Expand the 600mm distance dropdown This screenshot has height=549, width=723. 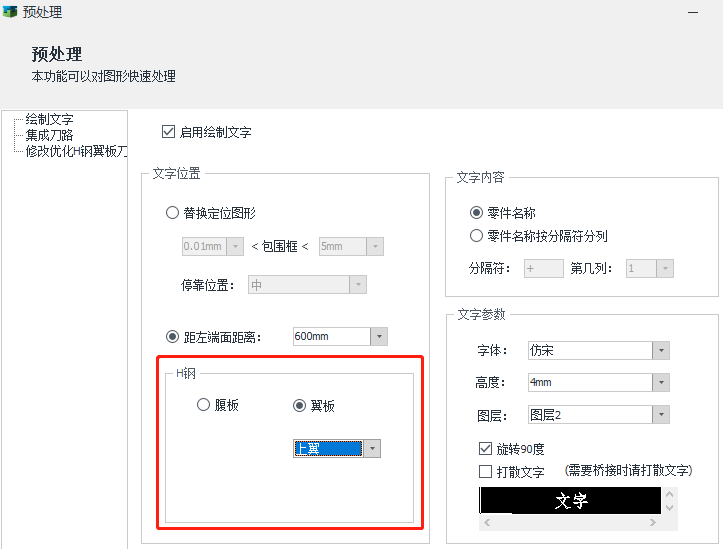[377, 337]
